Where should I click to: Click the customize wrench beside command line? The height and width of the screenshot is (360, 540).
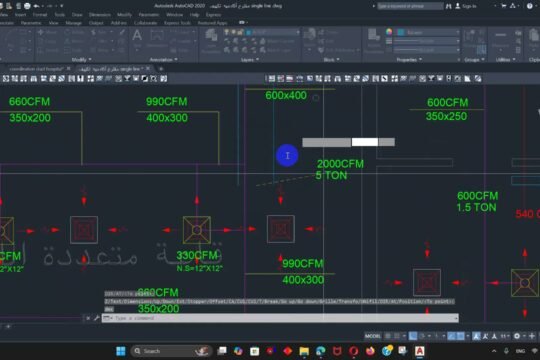click(96, 318)
